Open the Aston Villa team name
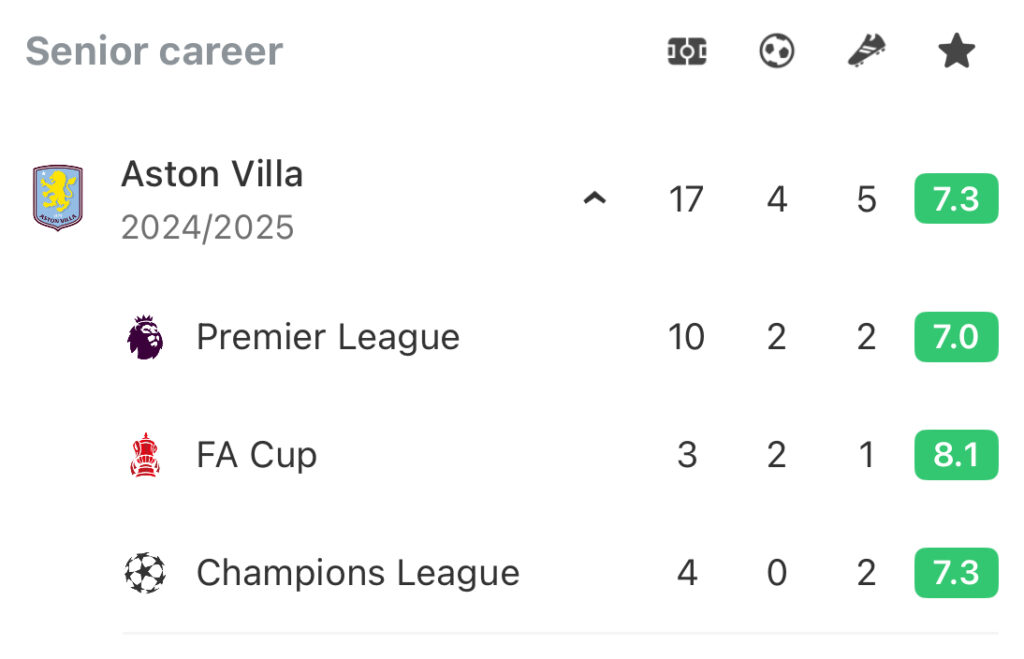Viewport: 1024px width, 659px height. [x=212, y=174]
